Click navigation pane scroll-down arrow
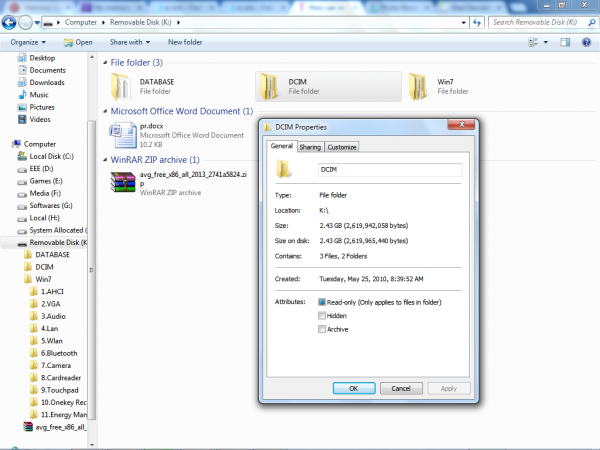Screen dimensions: 600x450 point(92,445)
